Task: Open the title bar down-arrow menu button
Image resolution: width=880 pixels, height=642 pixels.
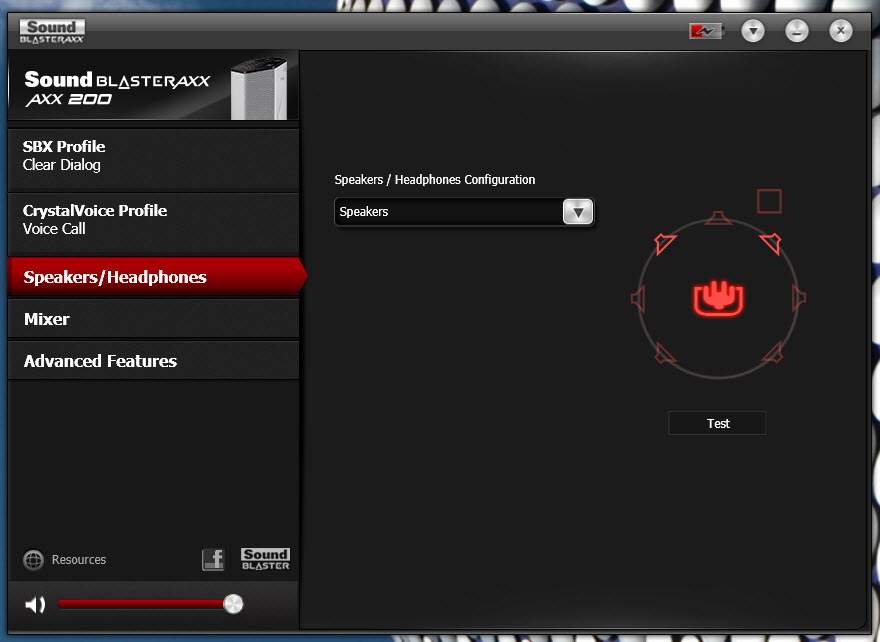Action: point(753,31)
